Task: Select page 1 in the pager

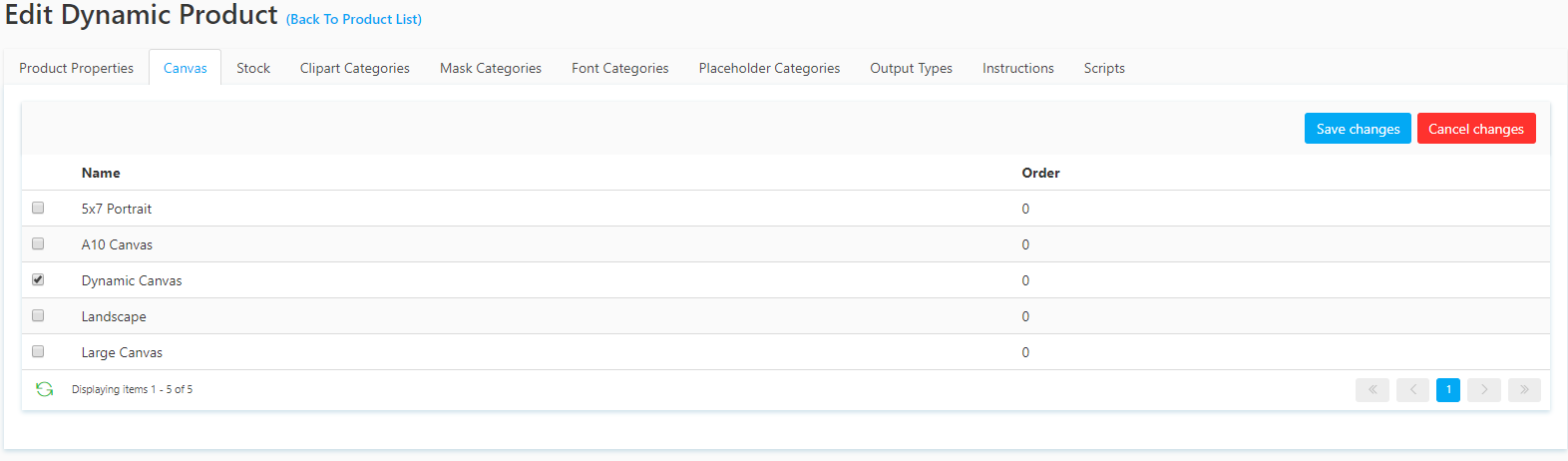Action: coord(1448,390)
